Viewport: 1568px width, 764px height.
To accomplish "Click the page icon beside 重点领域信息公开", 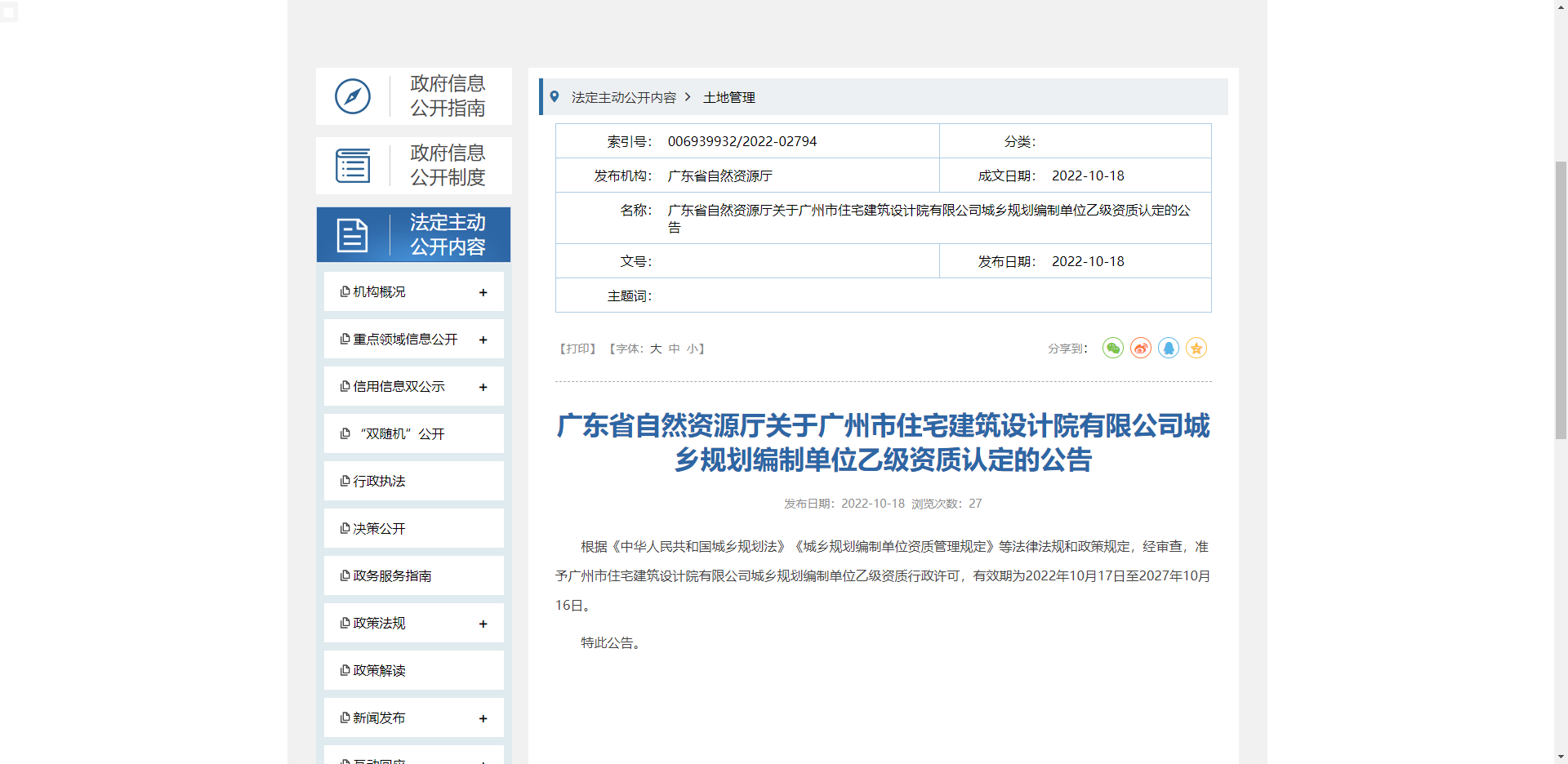I will 345,339.
